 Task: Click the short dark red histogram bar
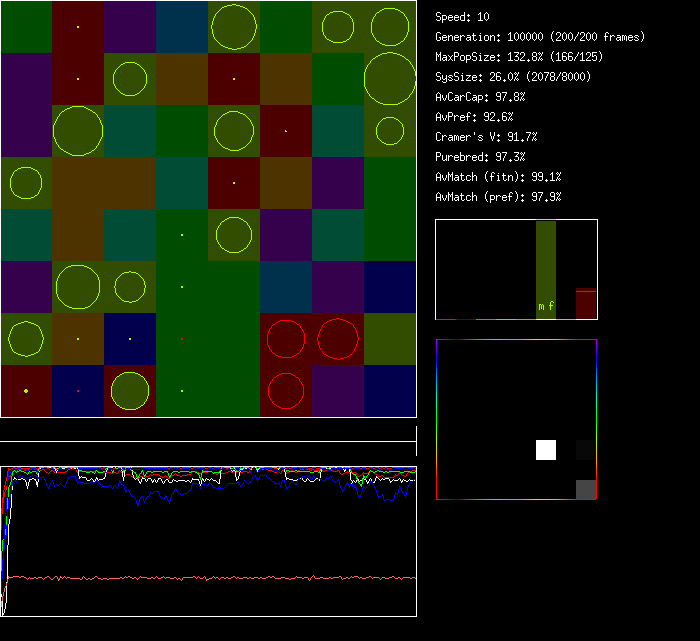coord(586,304)
